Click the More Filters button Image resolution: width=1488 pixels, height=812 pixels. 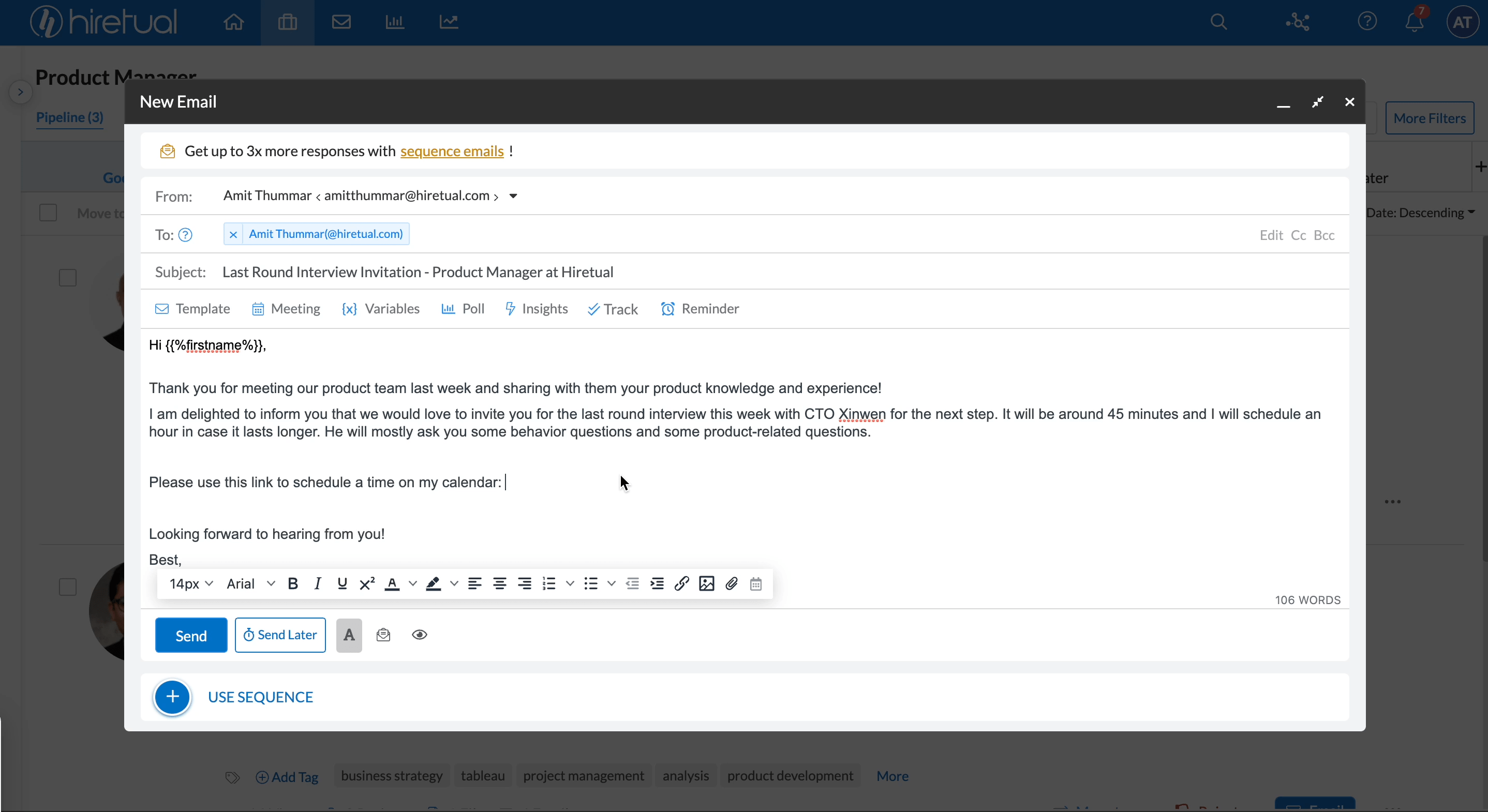point(1430,118)
